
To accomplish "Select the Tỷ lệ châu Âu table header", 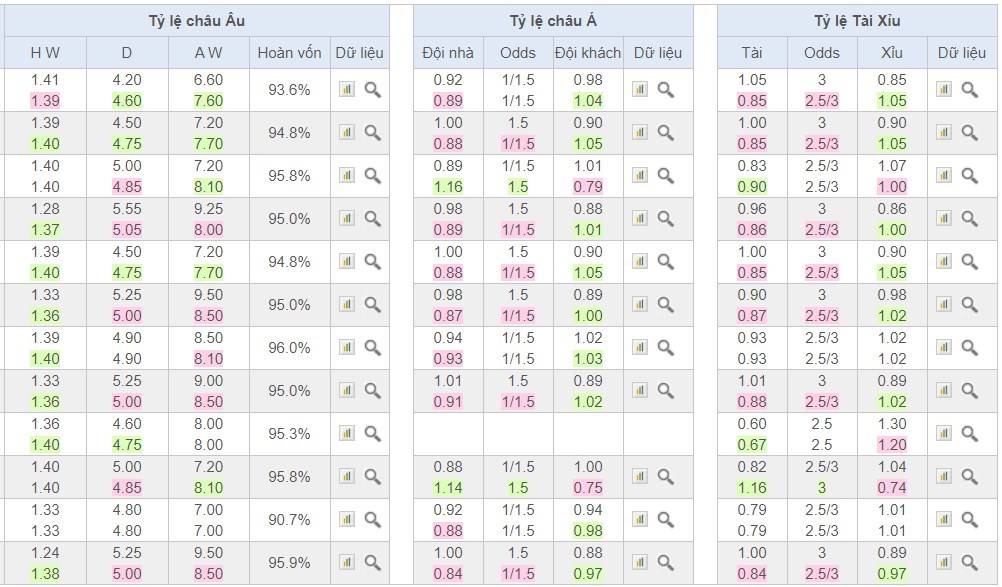I will (195, 21).
